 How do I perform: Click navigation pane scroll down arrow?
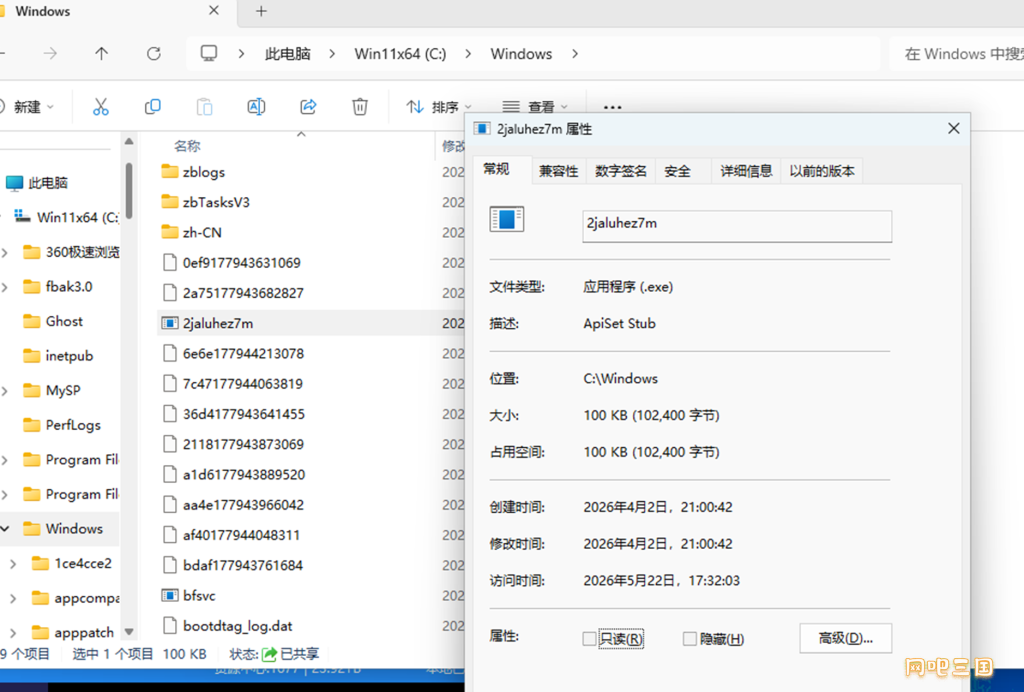[x=129, y=631]
